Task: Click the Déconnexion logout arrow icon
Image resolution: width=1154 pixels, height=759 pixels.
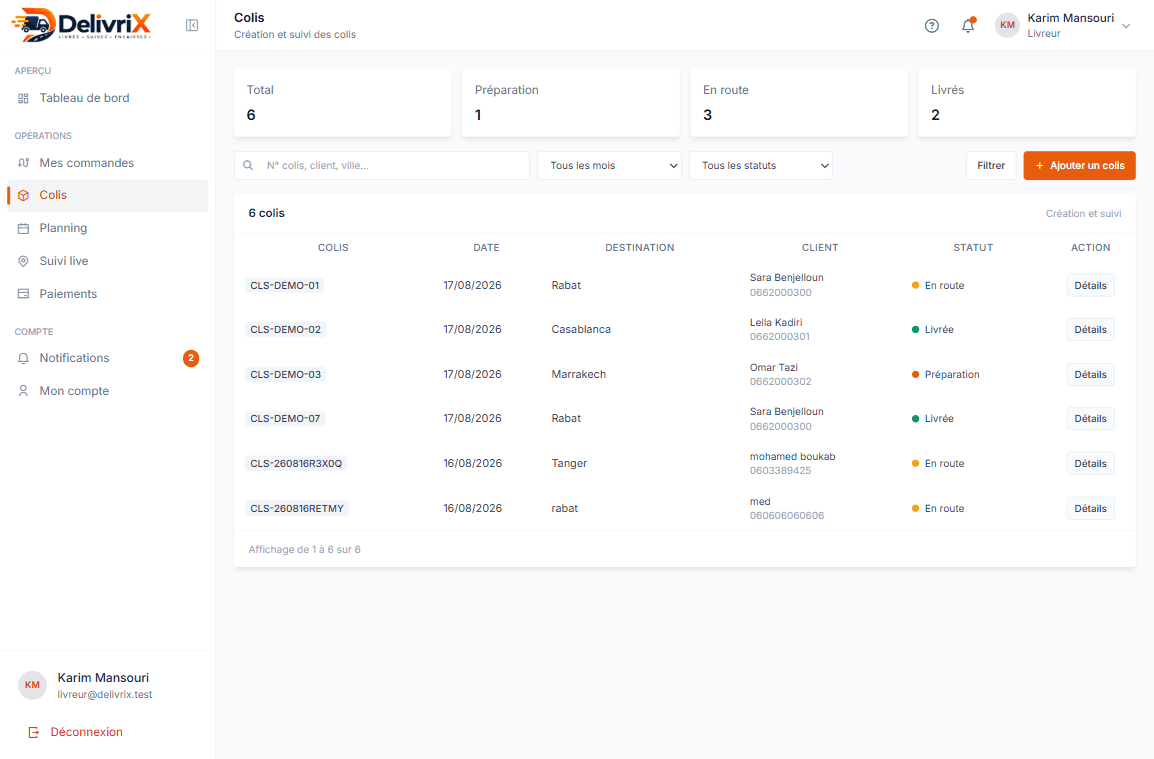Action: [33, 732]
